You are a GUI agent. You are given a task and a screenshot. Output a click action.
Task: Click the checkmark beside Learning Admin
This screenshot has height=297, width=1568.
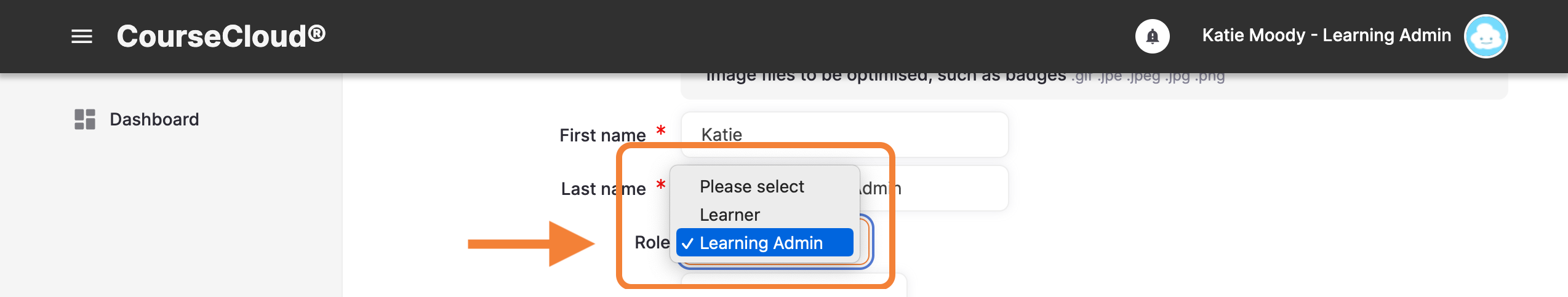(687, 244)
